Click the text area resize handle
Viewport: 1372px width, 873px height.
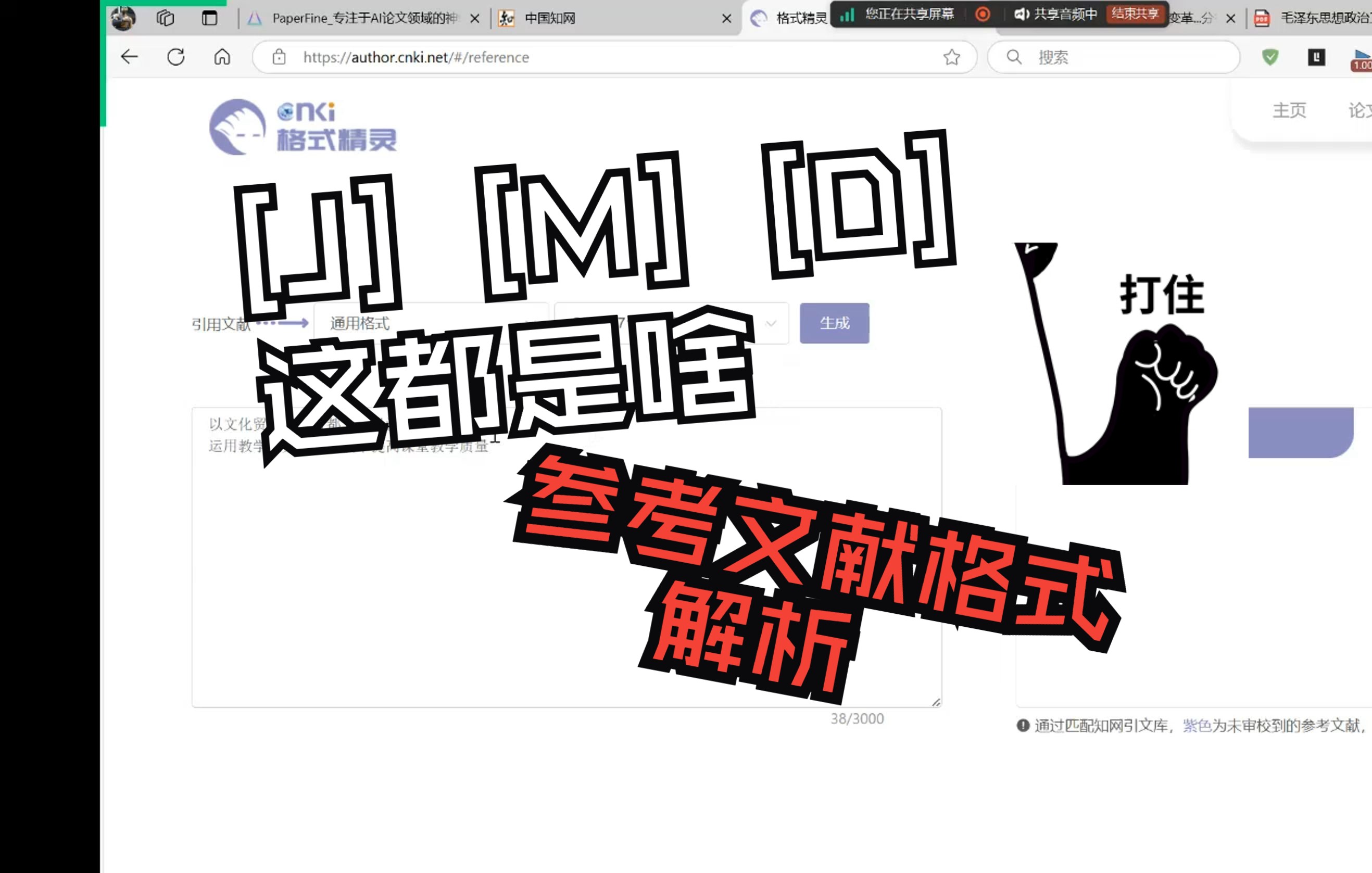936,702
